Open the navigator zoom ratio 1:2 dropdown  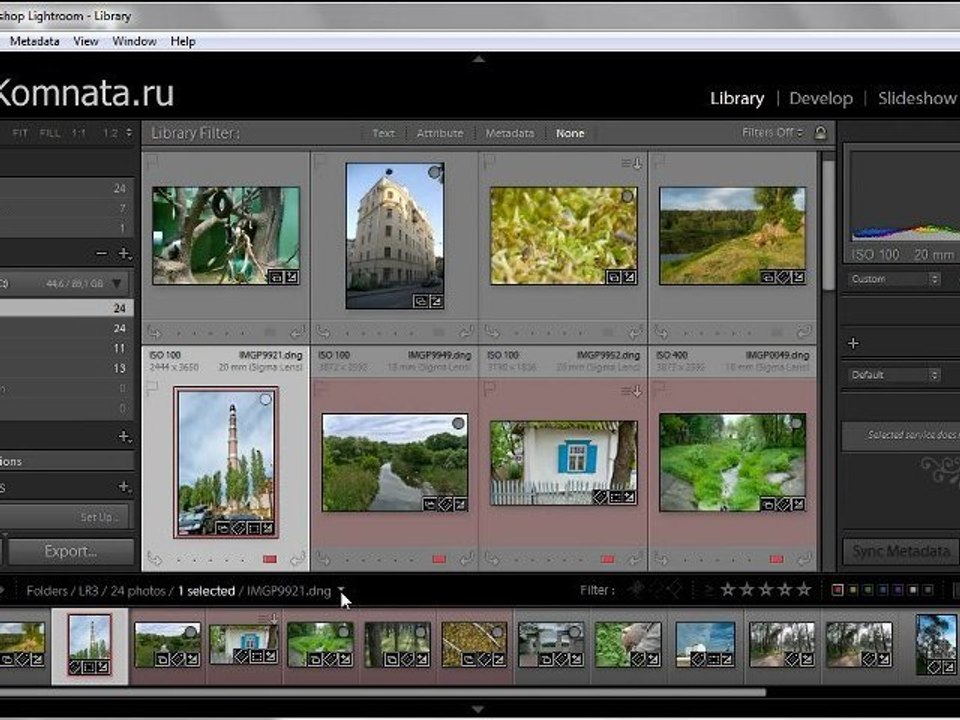[116, 133]
